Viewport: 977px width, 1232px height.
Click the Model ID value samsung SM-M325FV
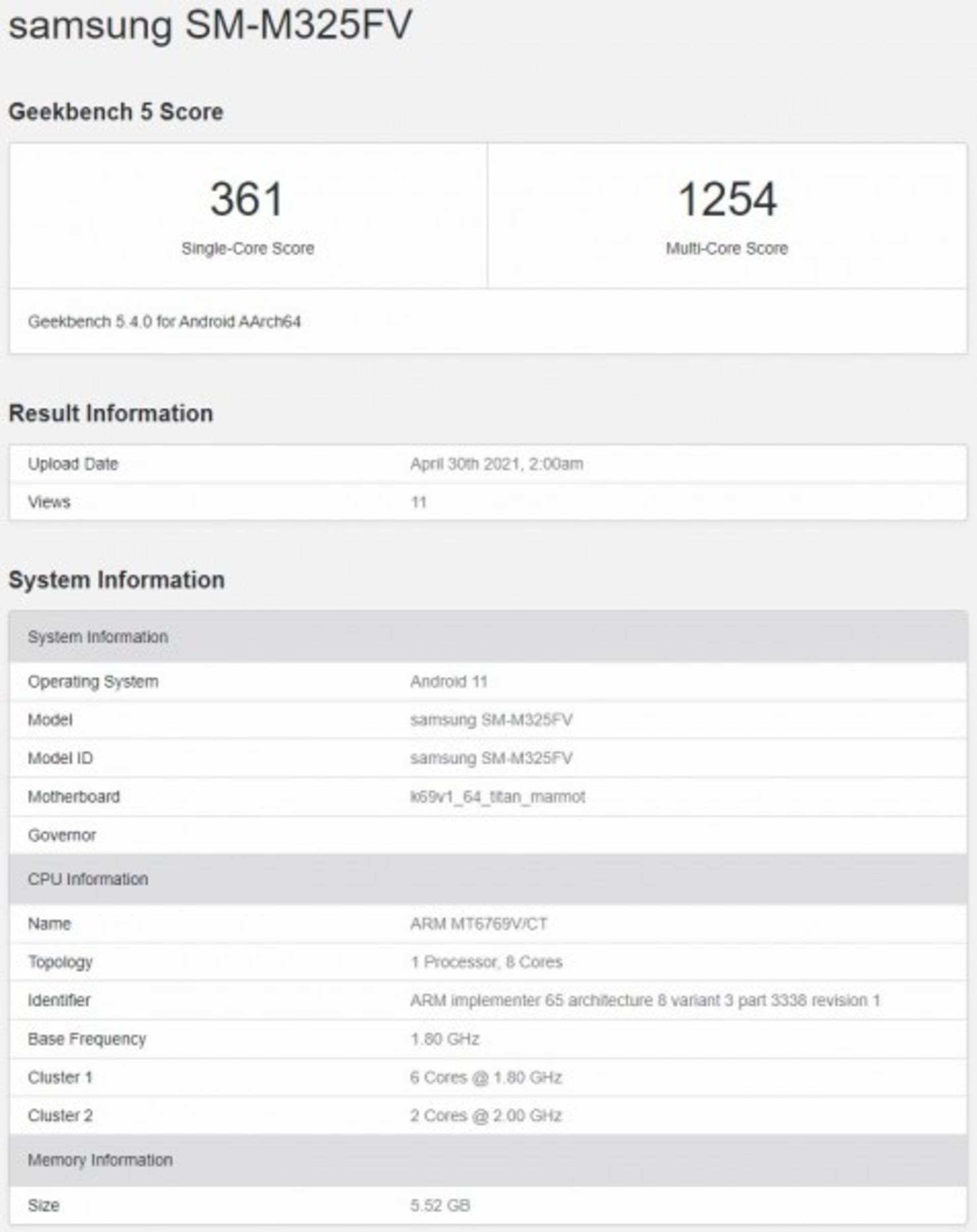click(x=491, y=758)
